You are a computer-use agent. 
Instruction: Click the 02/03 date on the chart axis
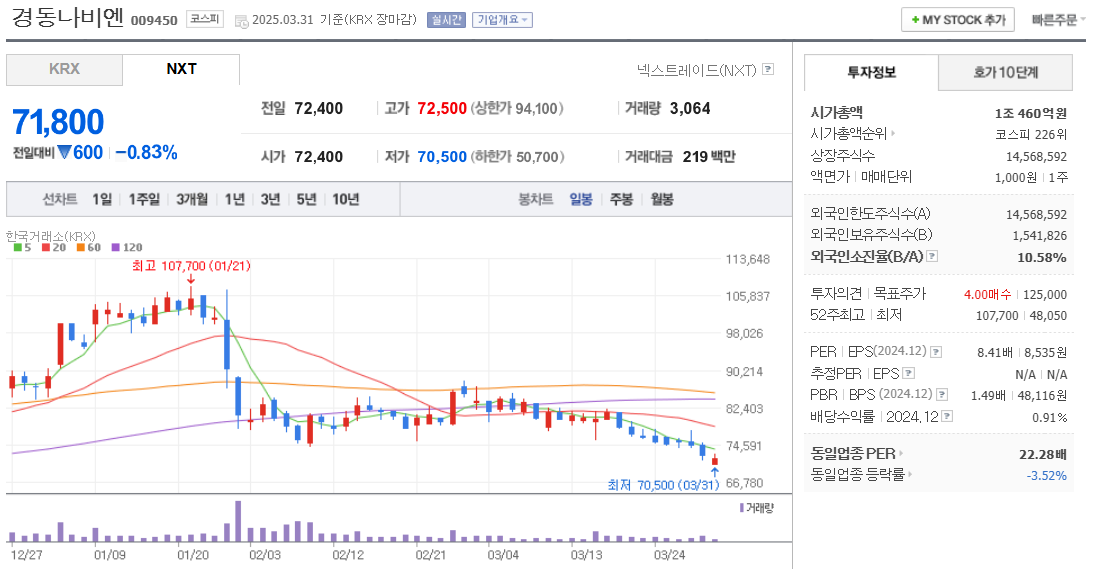(x=265, y=555)
